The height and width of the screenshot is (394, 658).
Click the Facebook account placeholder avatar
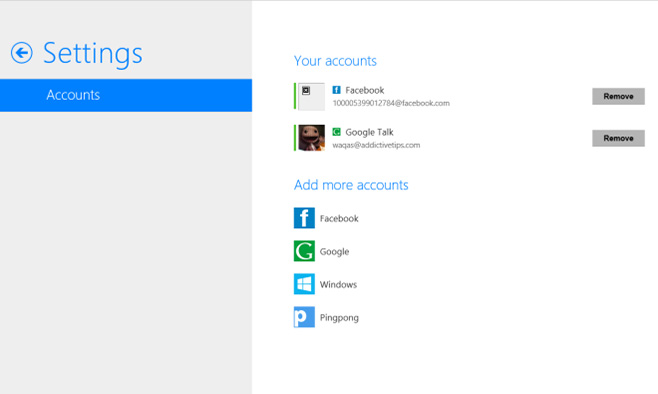tap(311, 97)
